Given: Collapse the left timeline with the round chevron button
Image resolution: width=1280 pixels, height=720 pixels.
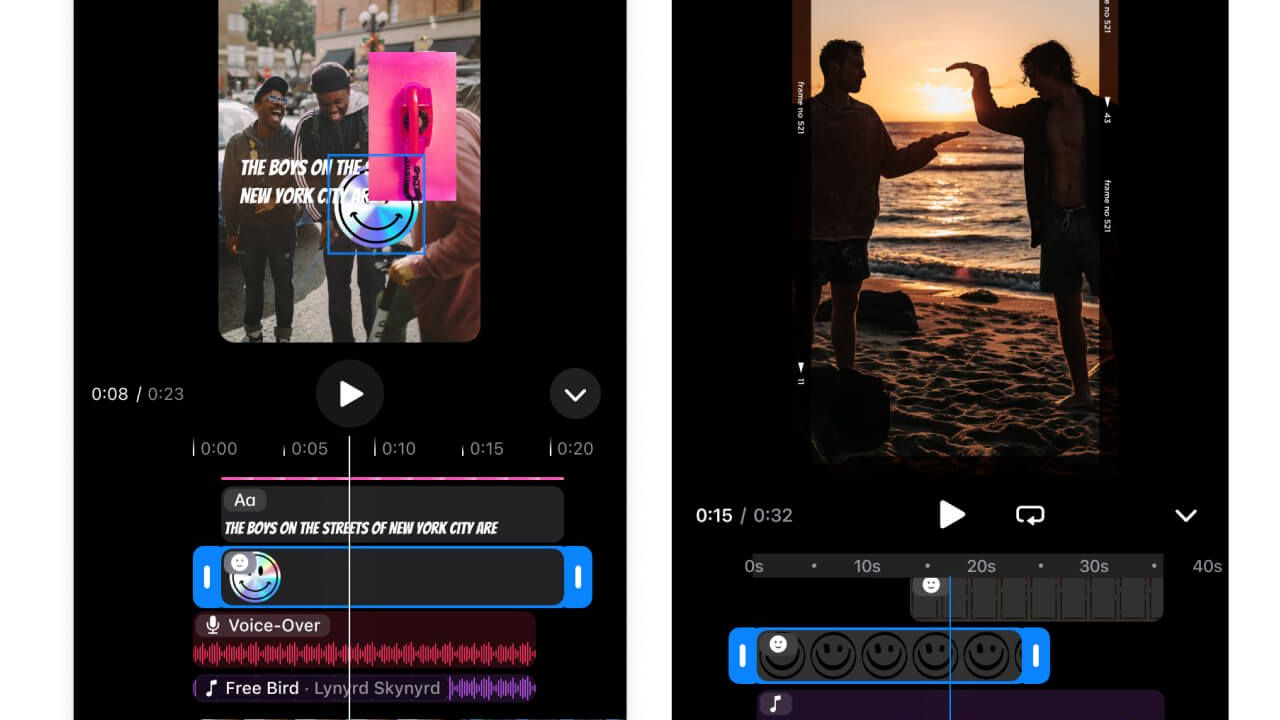Looking at the screenshot, I should [575, 394].
